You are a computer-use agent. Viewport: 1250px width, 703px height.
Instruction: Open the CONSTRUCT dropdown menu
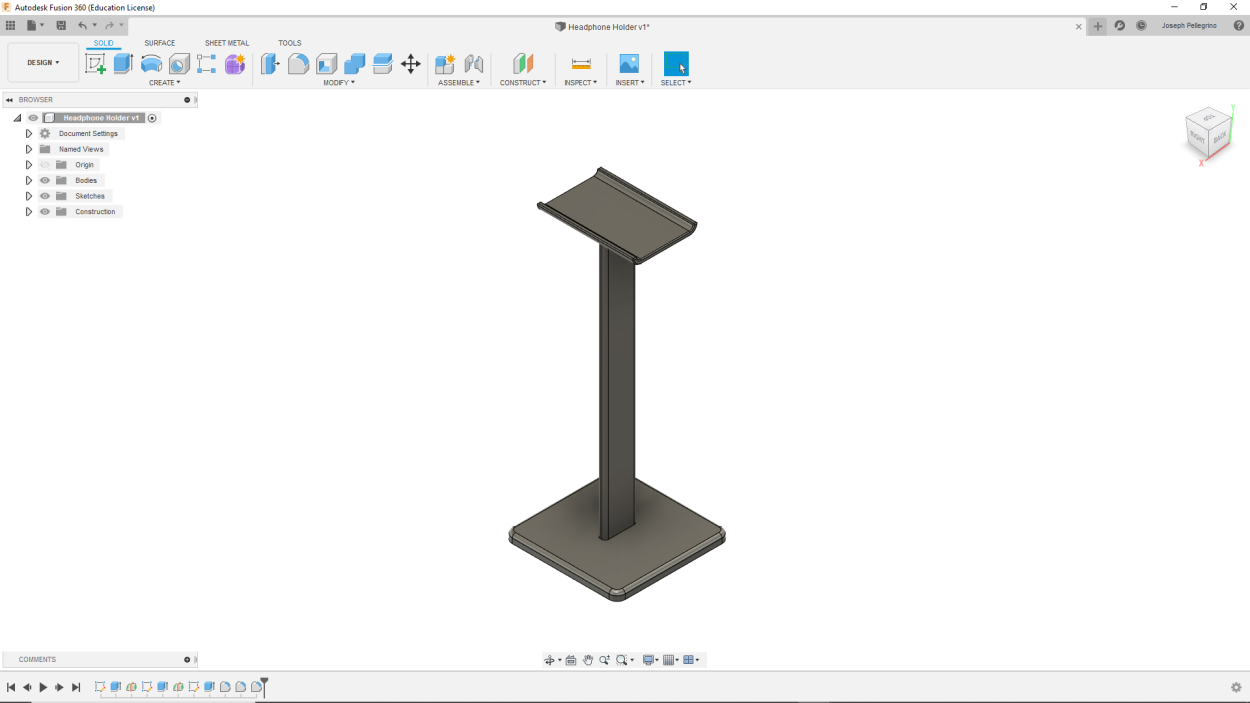click(x=523, y=83)
